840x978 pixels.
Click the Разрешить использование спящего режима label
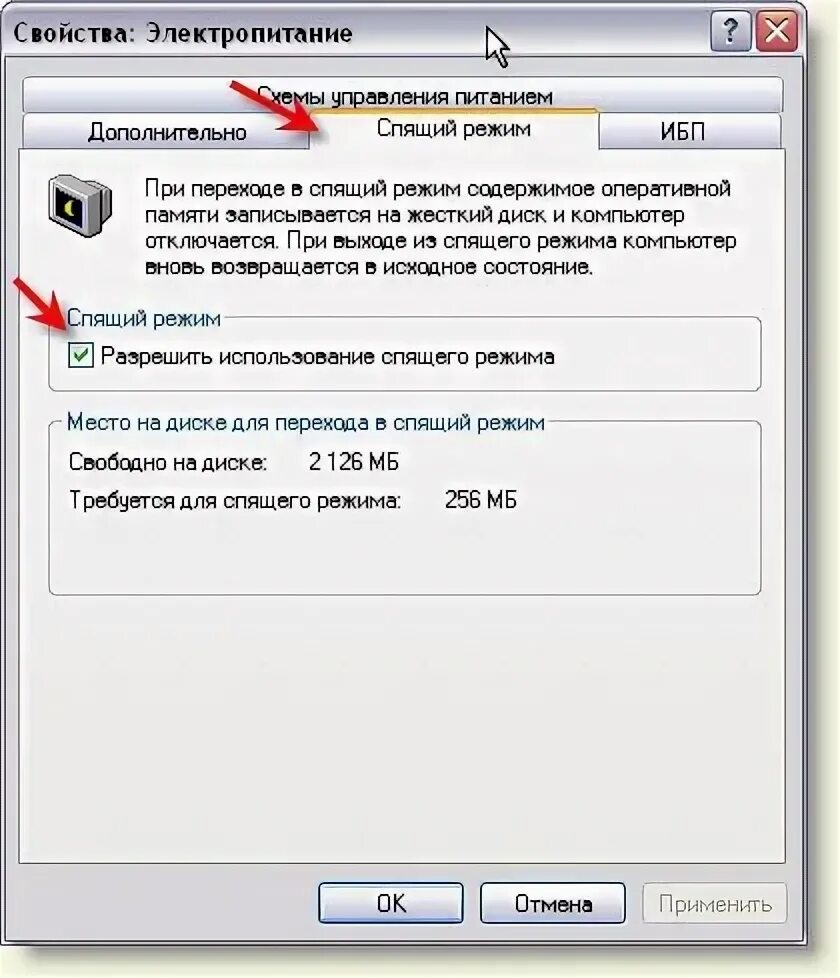[x=327, y=356]
